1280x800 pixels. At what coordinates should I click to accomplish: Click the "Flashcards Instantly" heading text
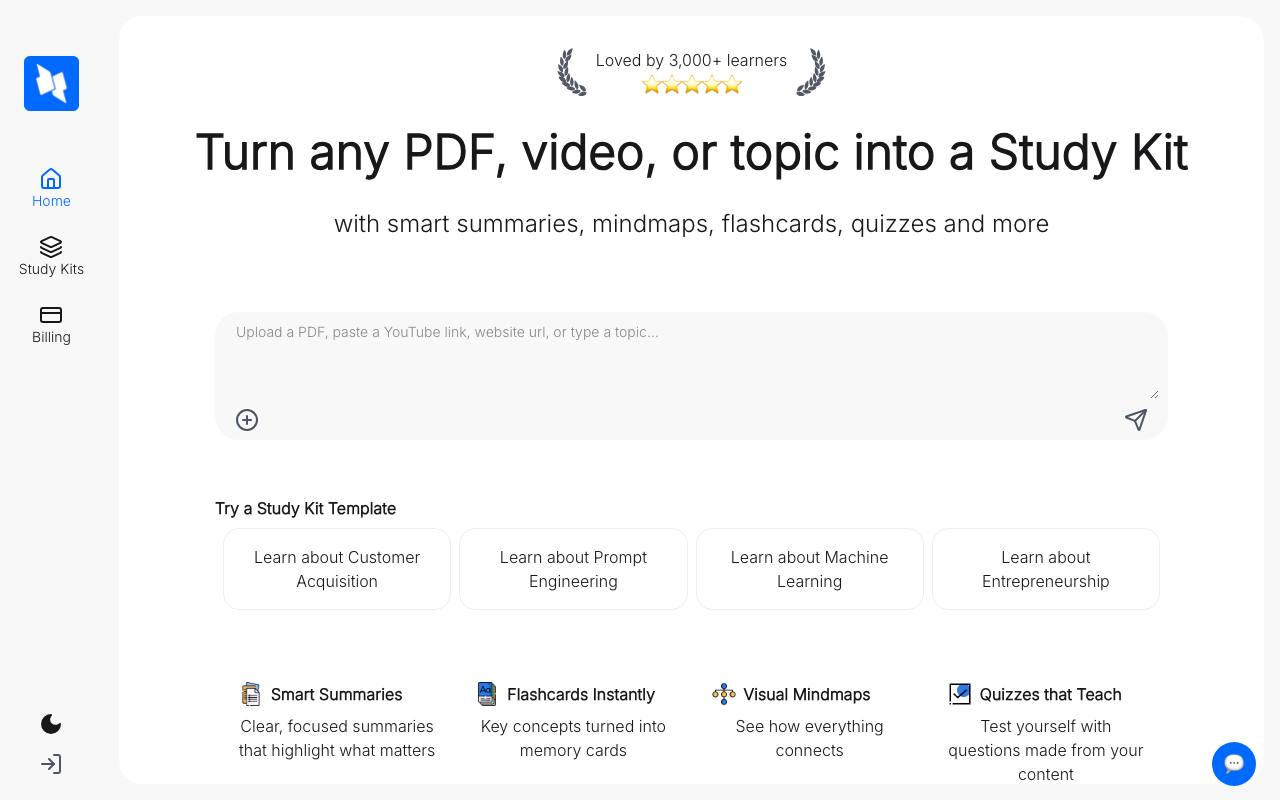581,694
